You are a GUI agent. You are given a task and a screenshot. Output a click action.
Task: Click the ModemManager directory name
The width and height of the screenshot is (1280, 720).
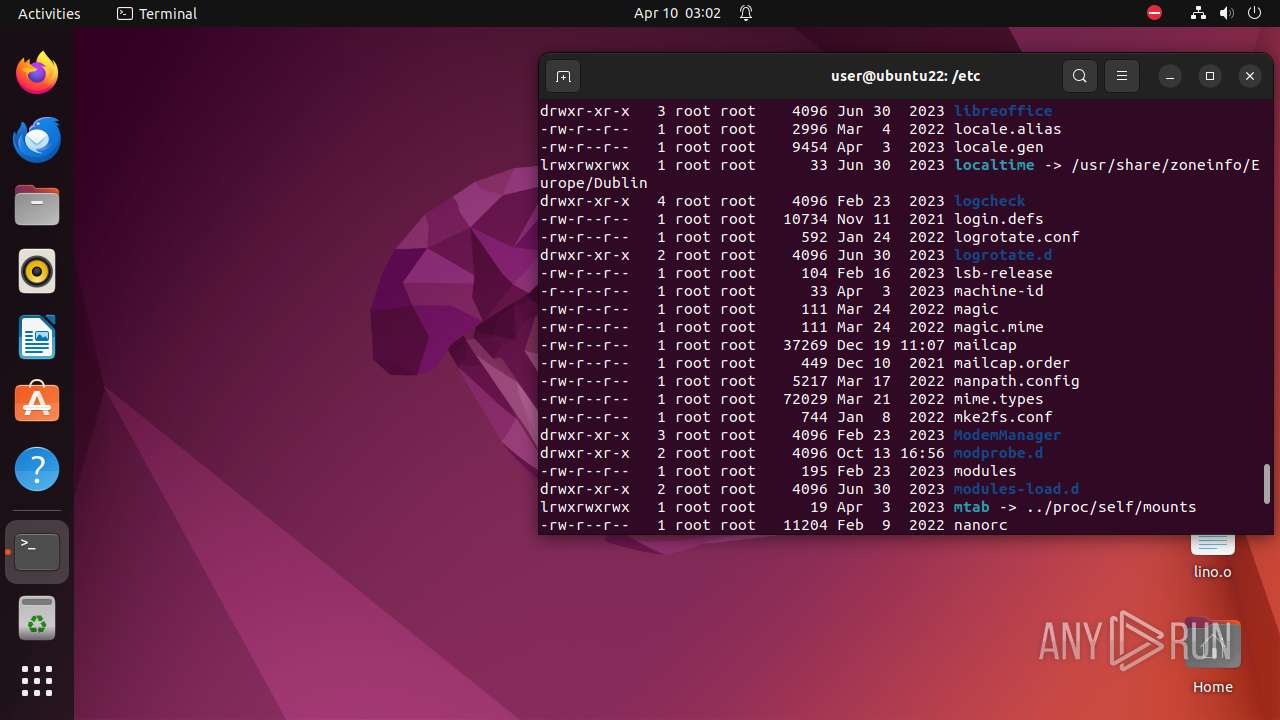click(1008, 435)
